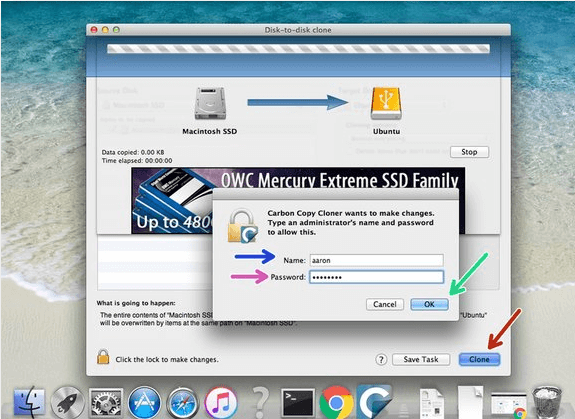Click the "Ubuntu" label under the target disk
575x419 pixels.
coord(386,131)
